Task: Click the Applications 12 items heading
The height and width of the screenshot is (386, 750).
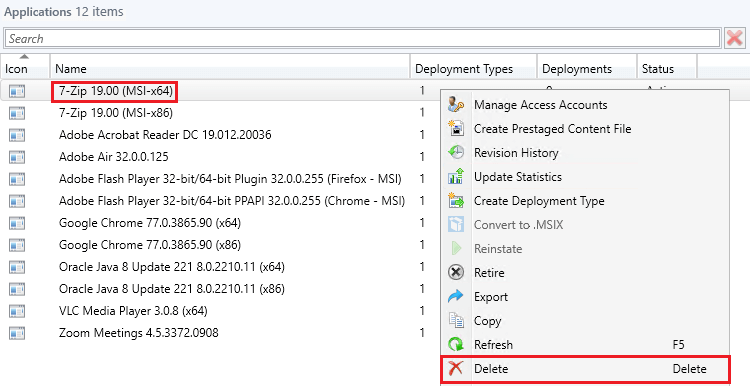Action: (64, 12)
